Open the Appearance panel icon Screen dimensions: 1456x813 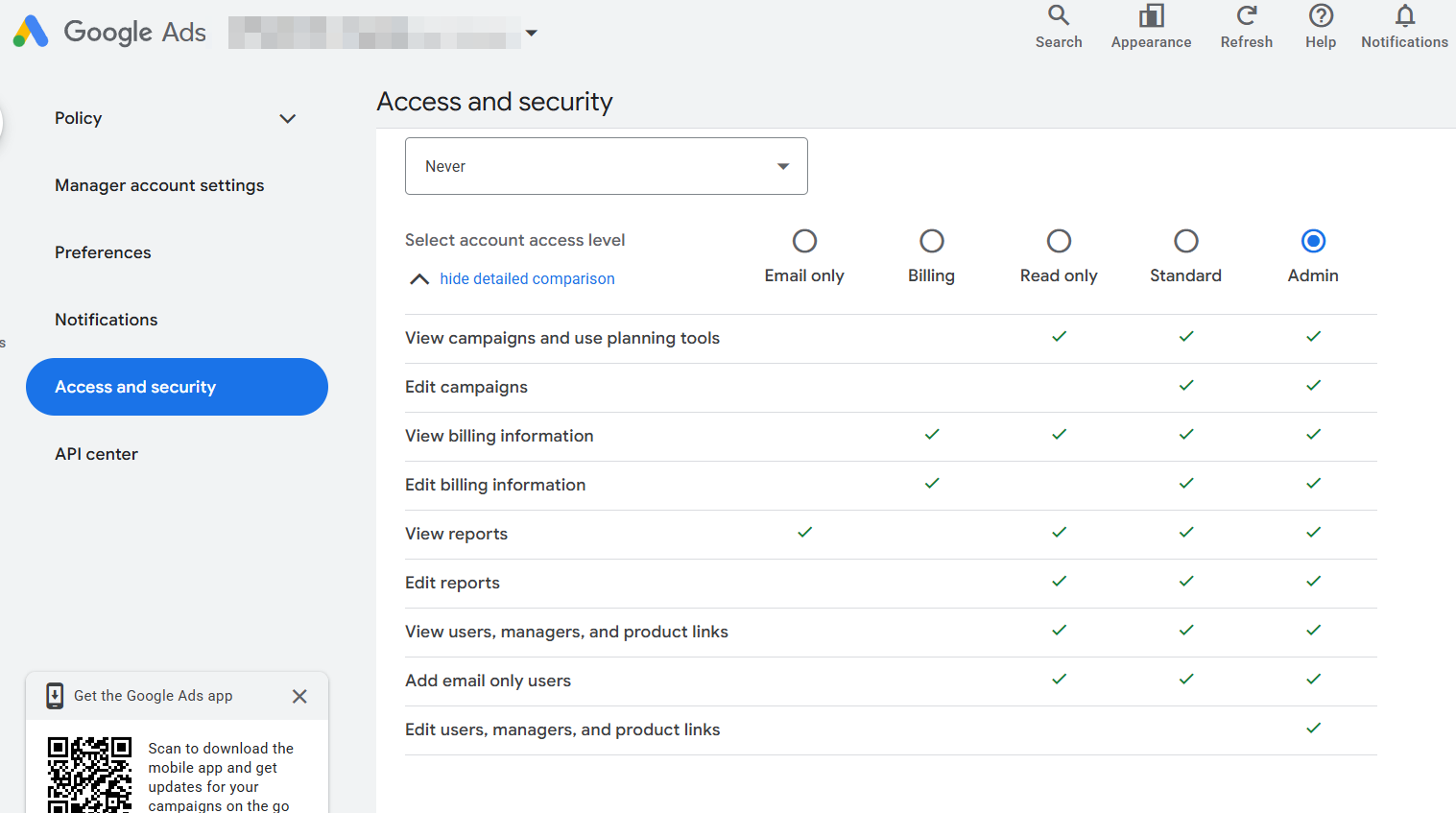[x=1151, y=15]
